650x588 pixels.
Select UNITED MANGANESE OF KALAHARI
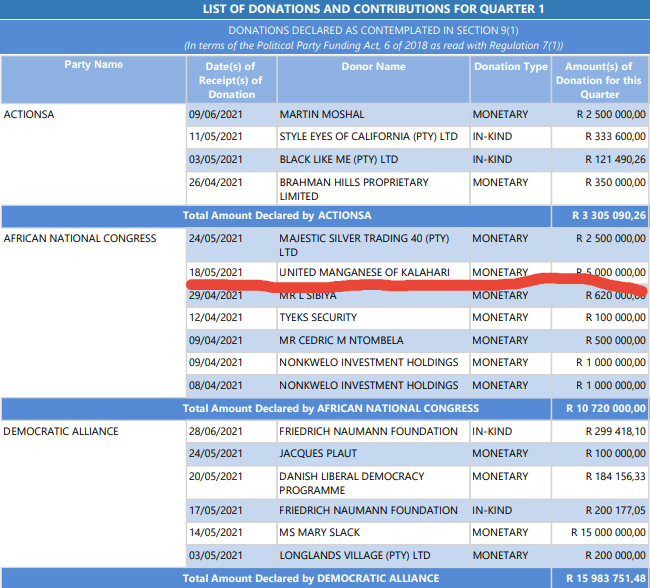click(364, 272)
